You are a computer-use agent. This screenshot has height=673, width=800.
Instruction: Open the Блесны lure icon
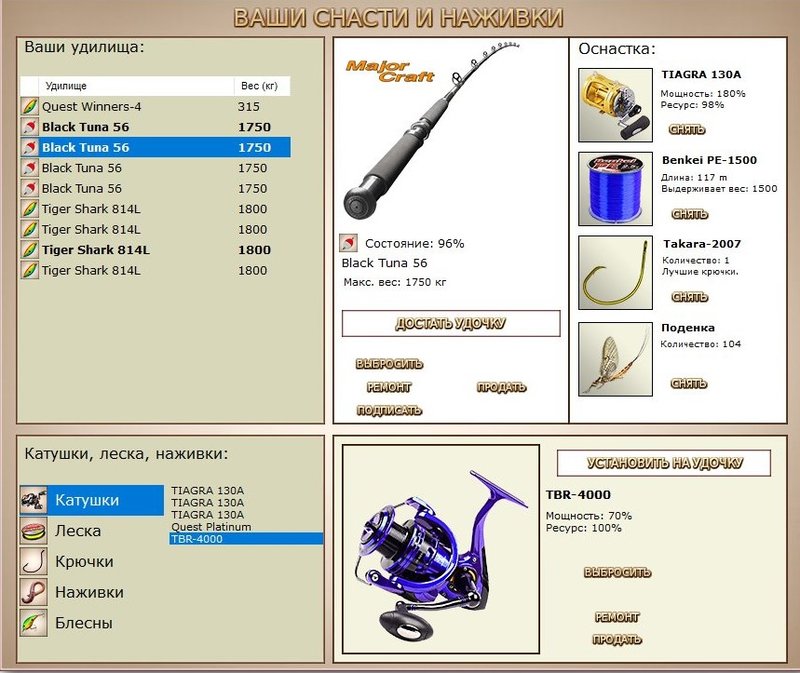coord(34,622)
